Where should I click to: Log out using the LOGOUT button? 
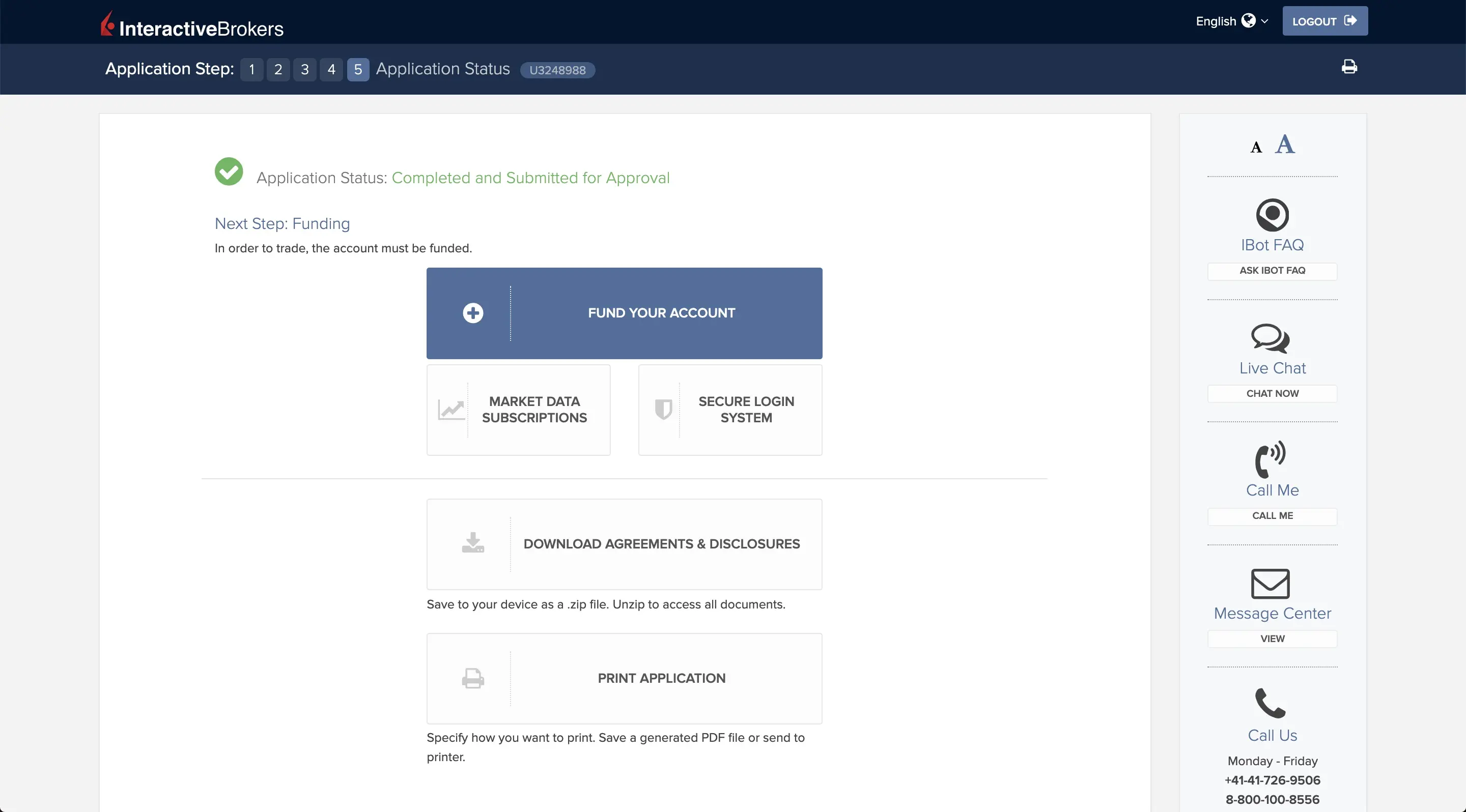pos(1325,21)
